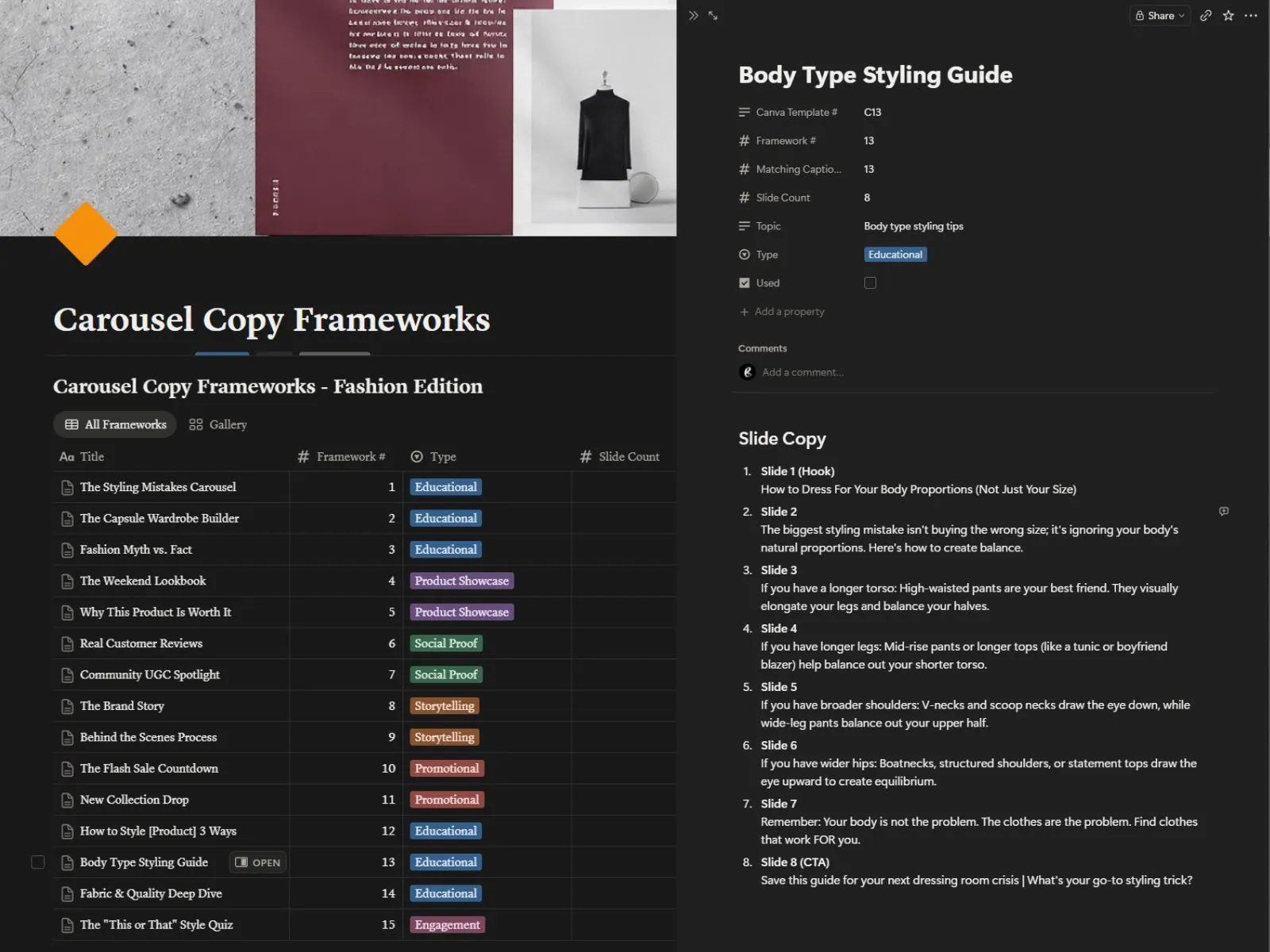Open Body Type Styling Guide with OPEN button
The height and width of the screenshot is (952, 1270).
click(x=258, y=862)
